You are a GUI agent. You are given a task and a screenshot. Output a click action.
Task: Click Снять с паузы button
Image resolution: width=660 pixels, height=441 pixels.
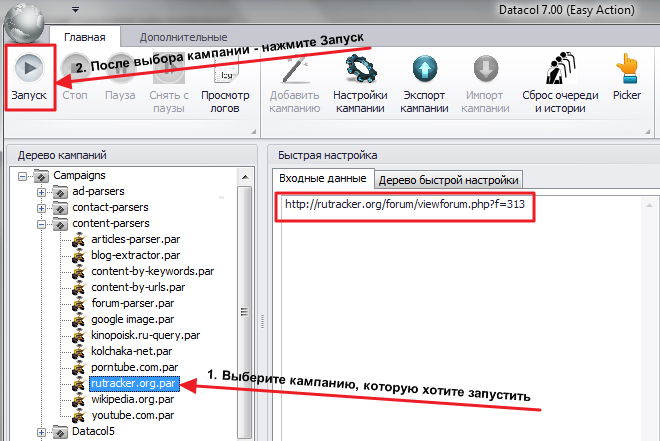169,84
